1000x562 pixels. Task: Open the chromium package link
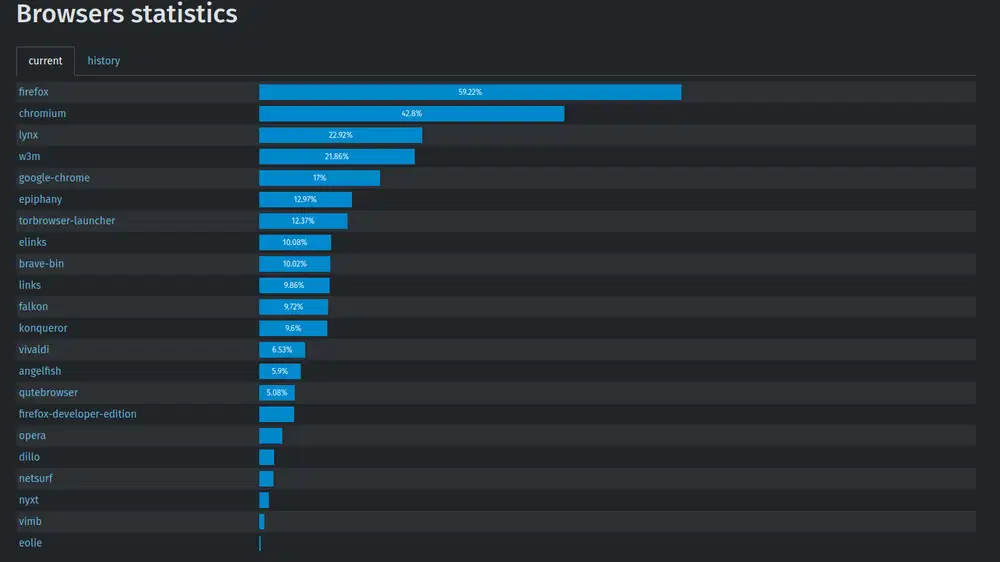[x=42, y=114]
